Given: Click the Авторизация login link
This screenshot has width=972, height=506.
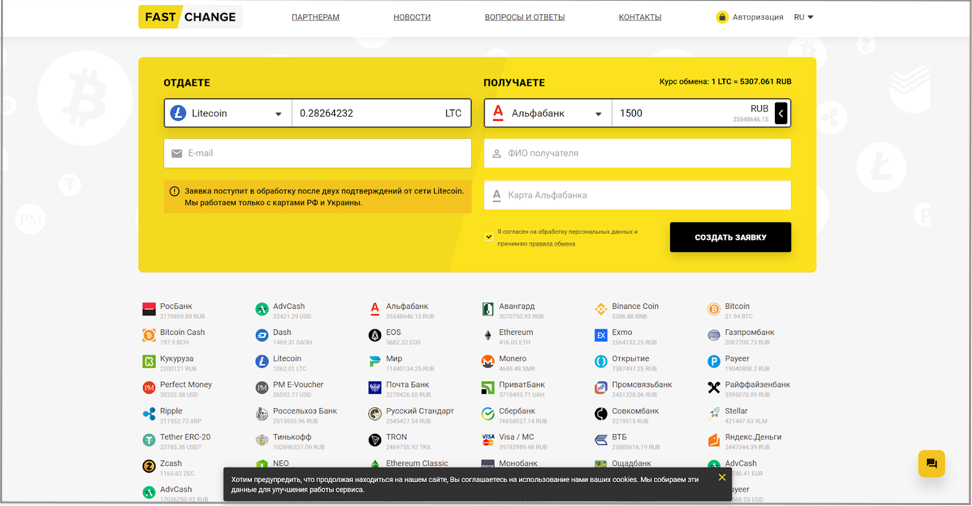Looking at the screenshot, I should tap(758, 17).
